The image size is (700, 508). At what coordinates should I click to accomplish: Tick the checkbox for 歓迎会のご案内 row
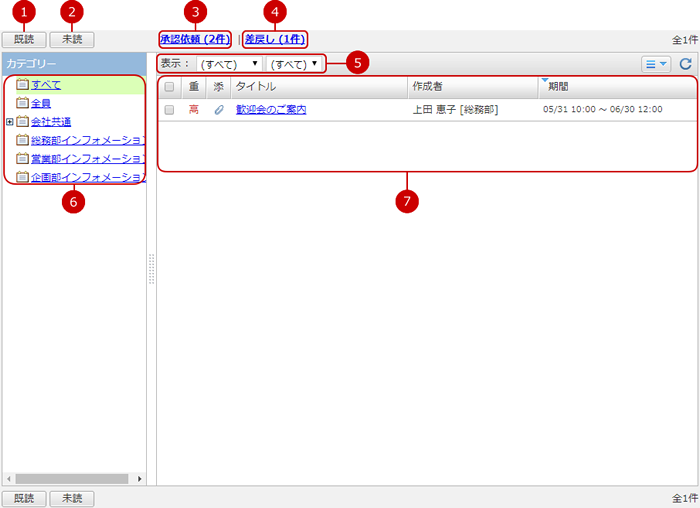click(169, 110)
